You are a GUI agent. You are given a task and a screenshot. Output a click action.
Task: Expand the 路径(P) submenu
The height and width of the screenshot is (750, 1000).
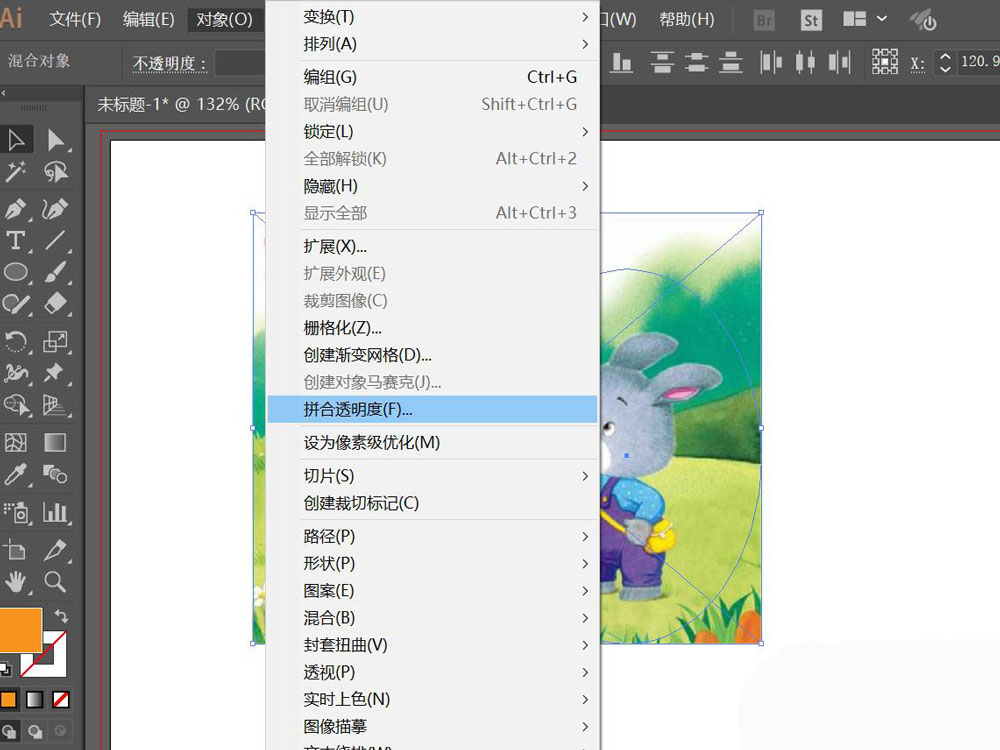click(432, 536)
